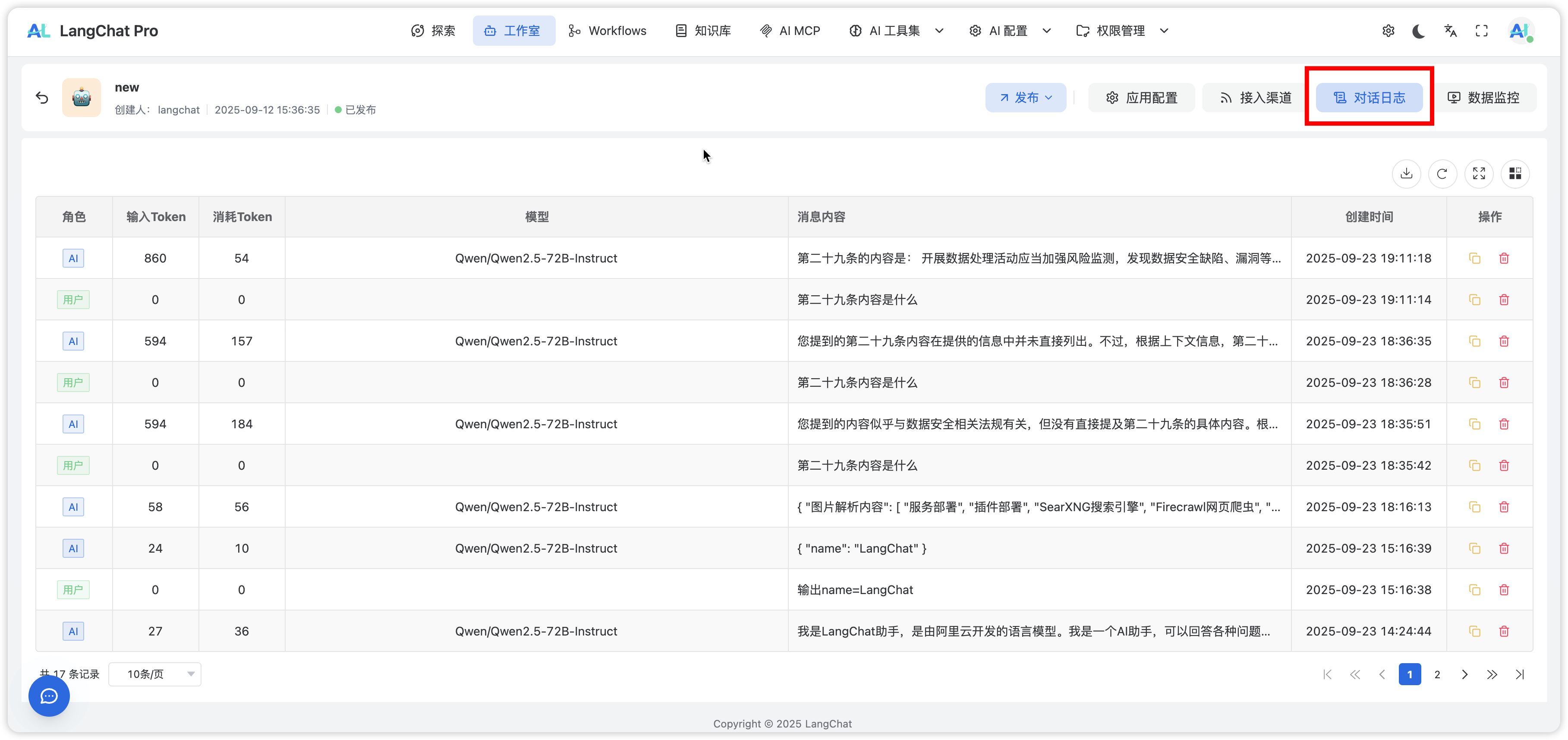This screenshot has height=740, width=1568.
Task: Go to page 2 of records
Action: tap(1437, 674)
